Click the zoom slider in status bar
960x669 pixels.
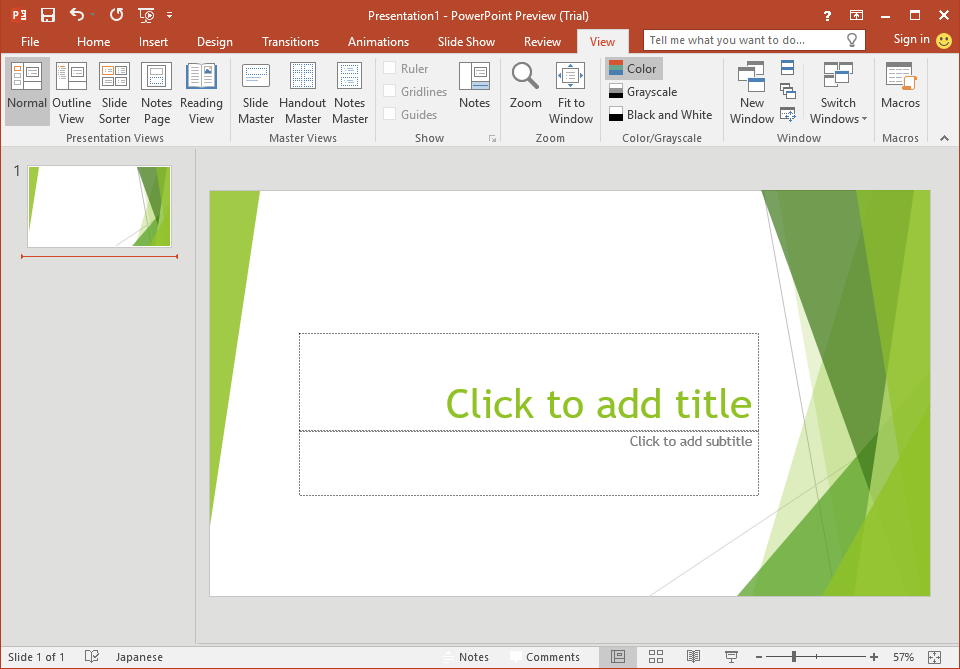coord(794,657)
